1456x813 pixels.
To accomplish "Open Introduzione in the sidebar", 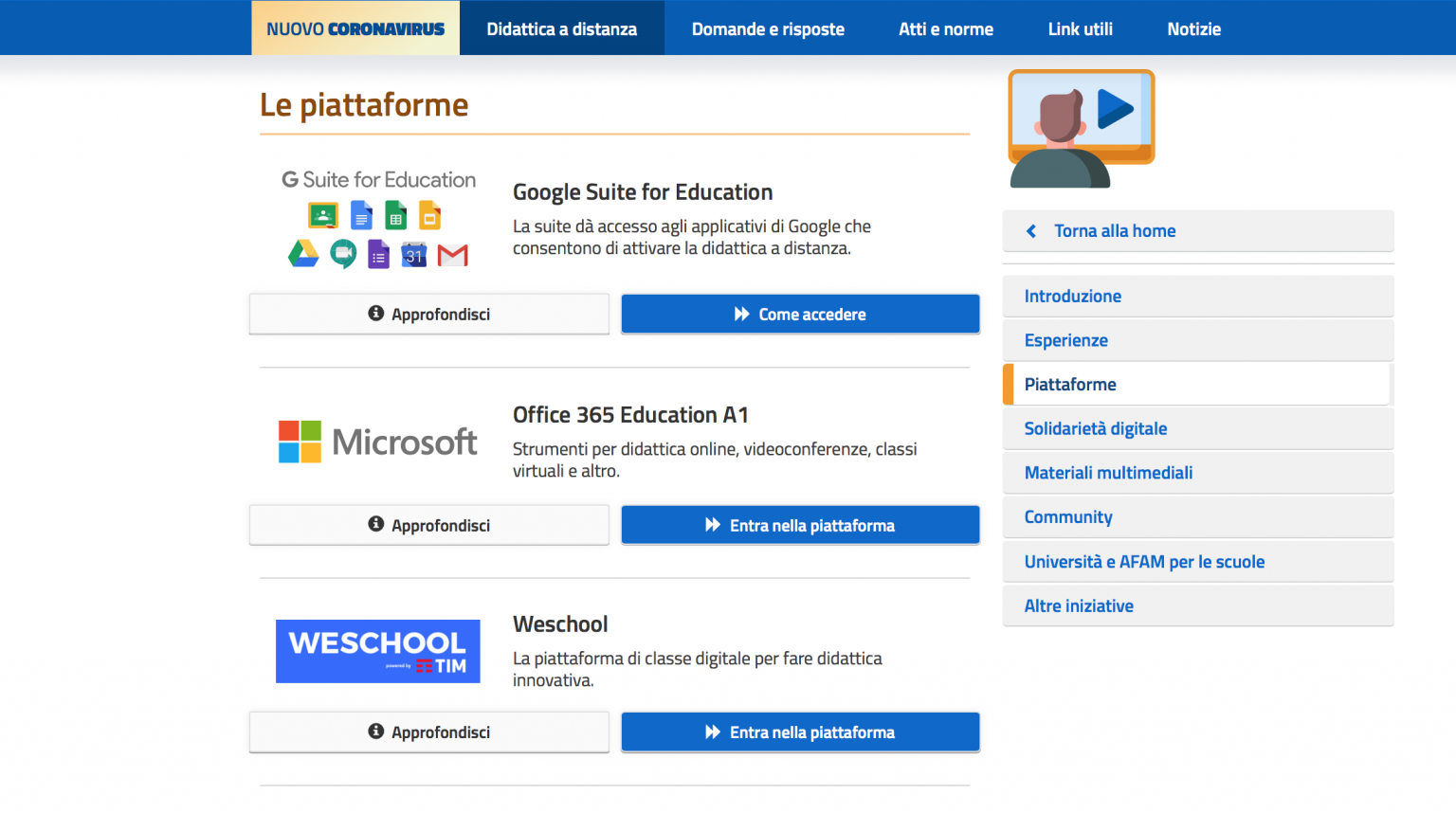I will pos(1198,296).
